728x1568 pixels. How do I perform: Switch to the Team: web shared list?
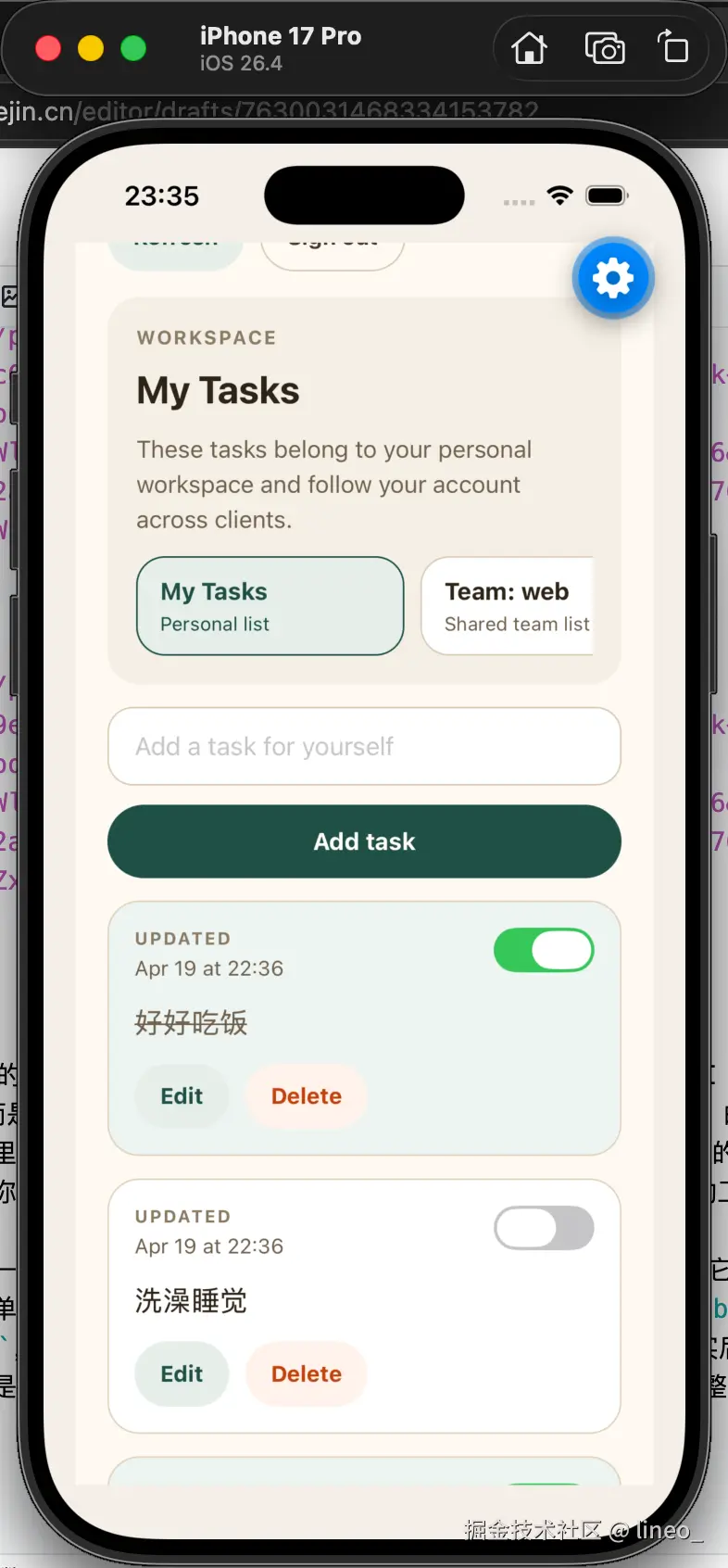coord(508,606)
